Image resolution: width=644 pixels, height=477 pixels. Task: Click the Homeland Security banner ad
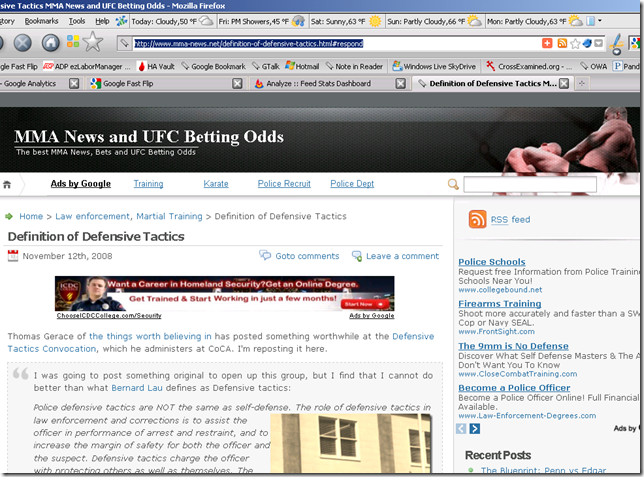[225, 293]
